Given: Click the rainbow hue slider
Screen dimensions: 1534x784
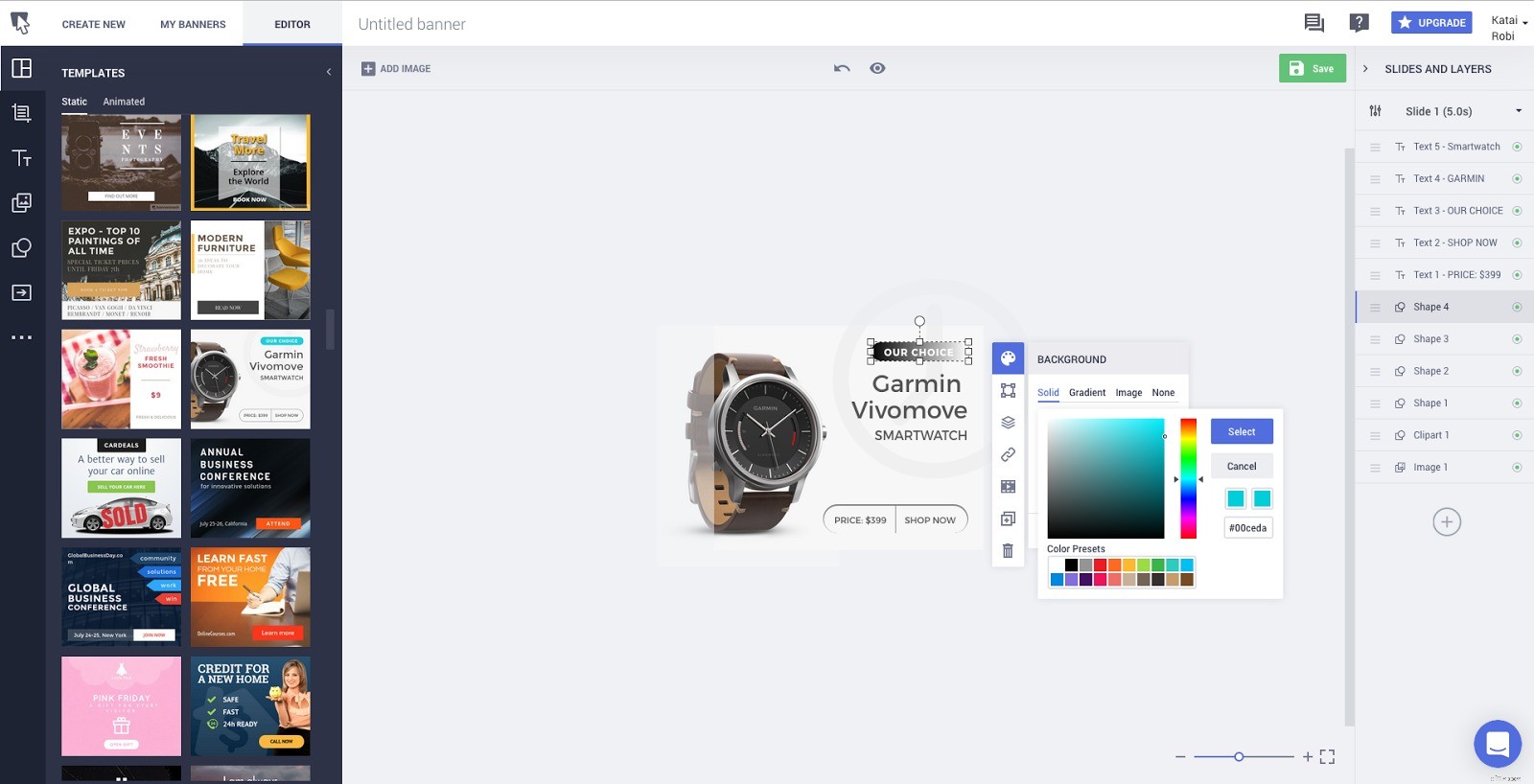Looking at the screenshot, I should [x=1188, y=478].
